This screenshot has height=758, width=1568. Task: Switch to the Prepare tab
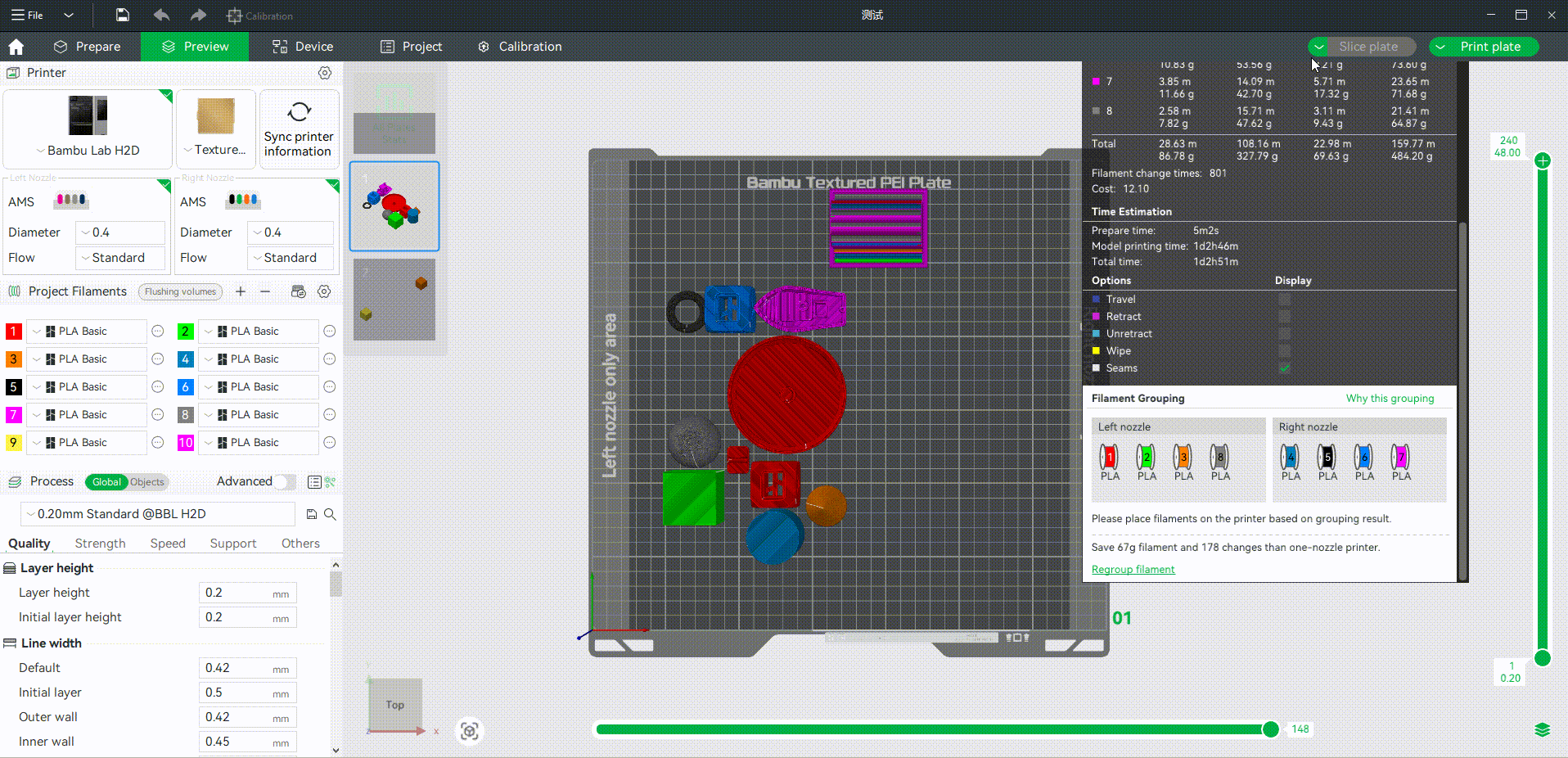(x=88, y=47)
